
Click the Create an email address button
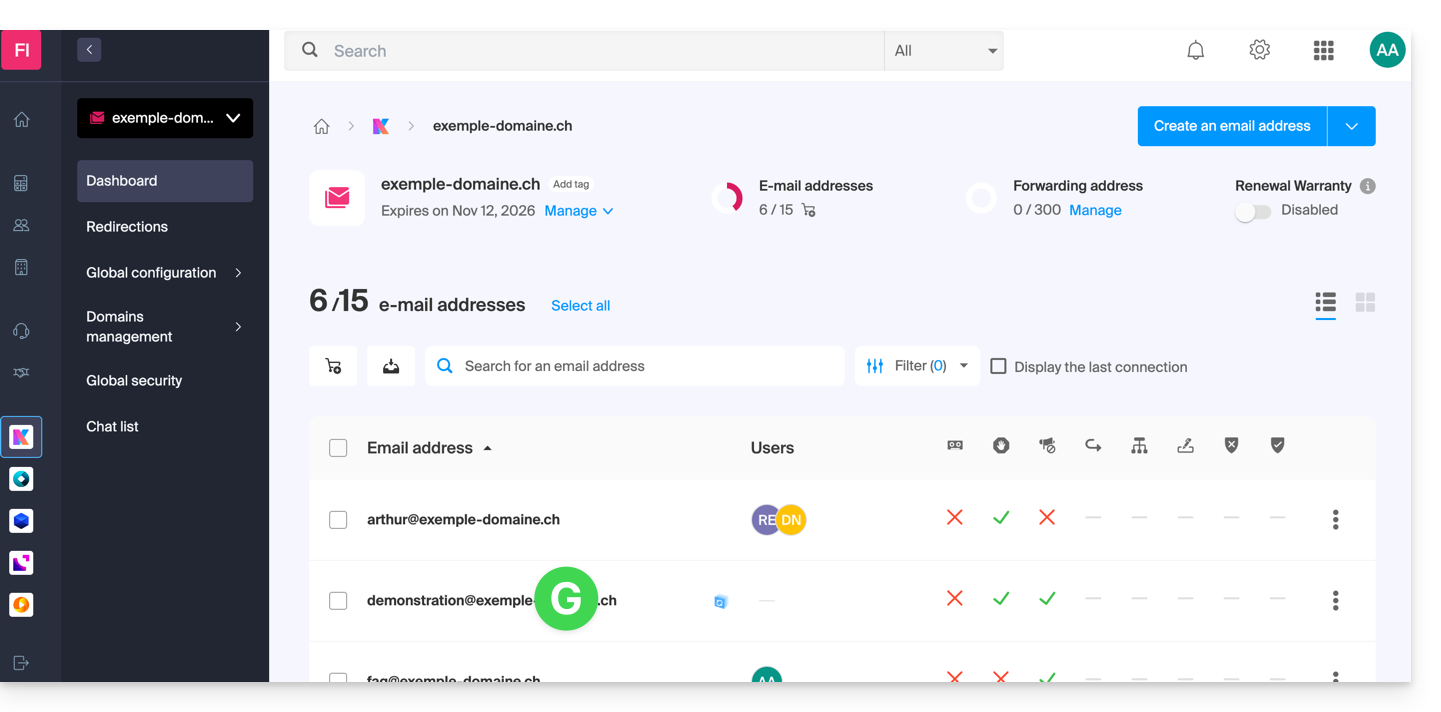(1231, 126)
